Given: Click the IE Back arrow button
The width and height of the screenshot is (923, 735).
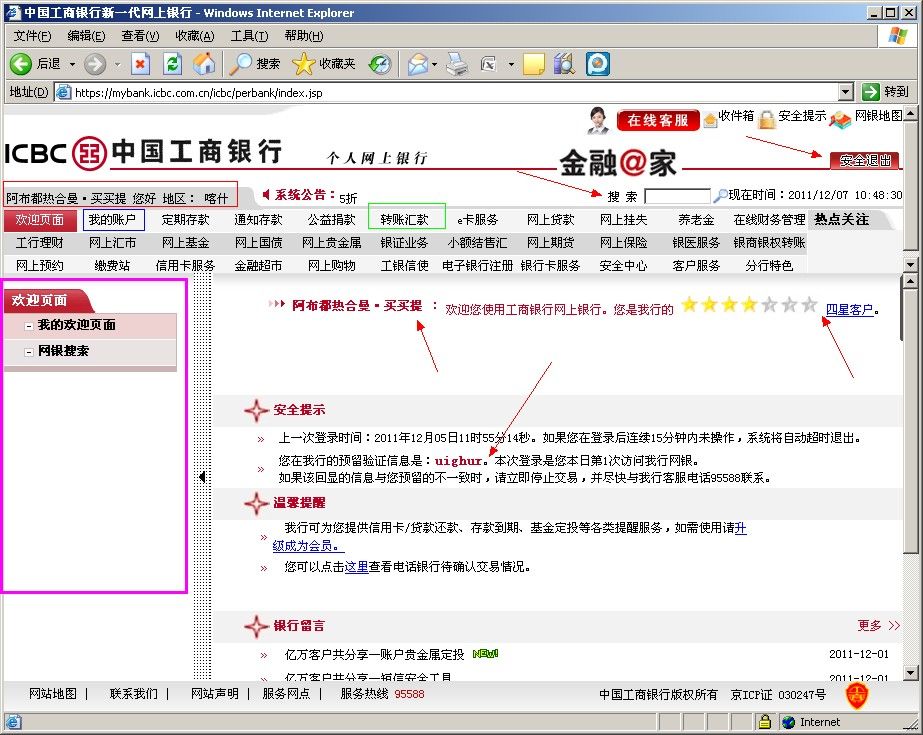Looking at the screenshot, I should (x=21, y=64).
